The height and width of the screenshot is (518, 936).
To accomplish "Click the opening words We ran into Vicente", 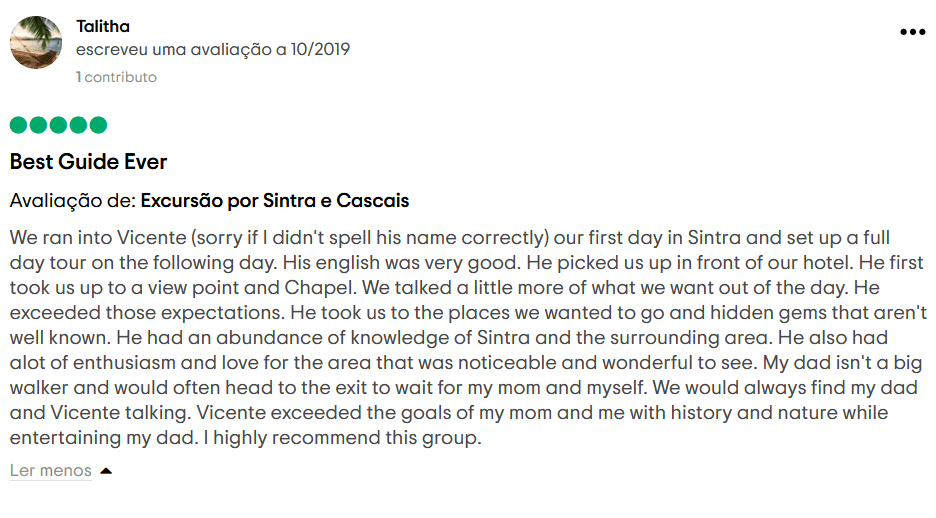I will coord(98,238).
